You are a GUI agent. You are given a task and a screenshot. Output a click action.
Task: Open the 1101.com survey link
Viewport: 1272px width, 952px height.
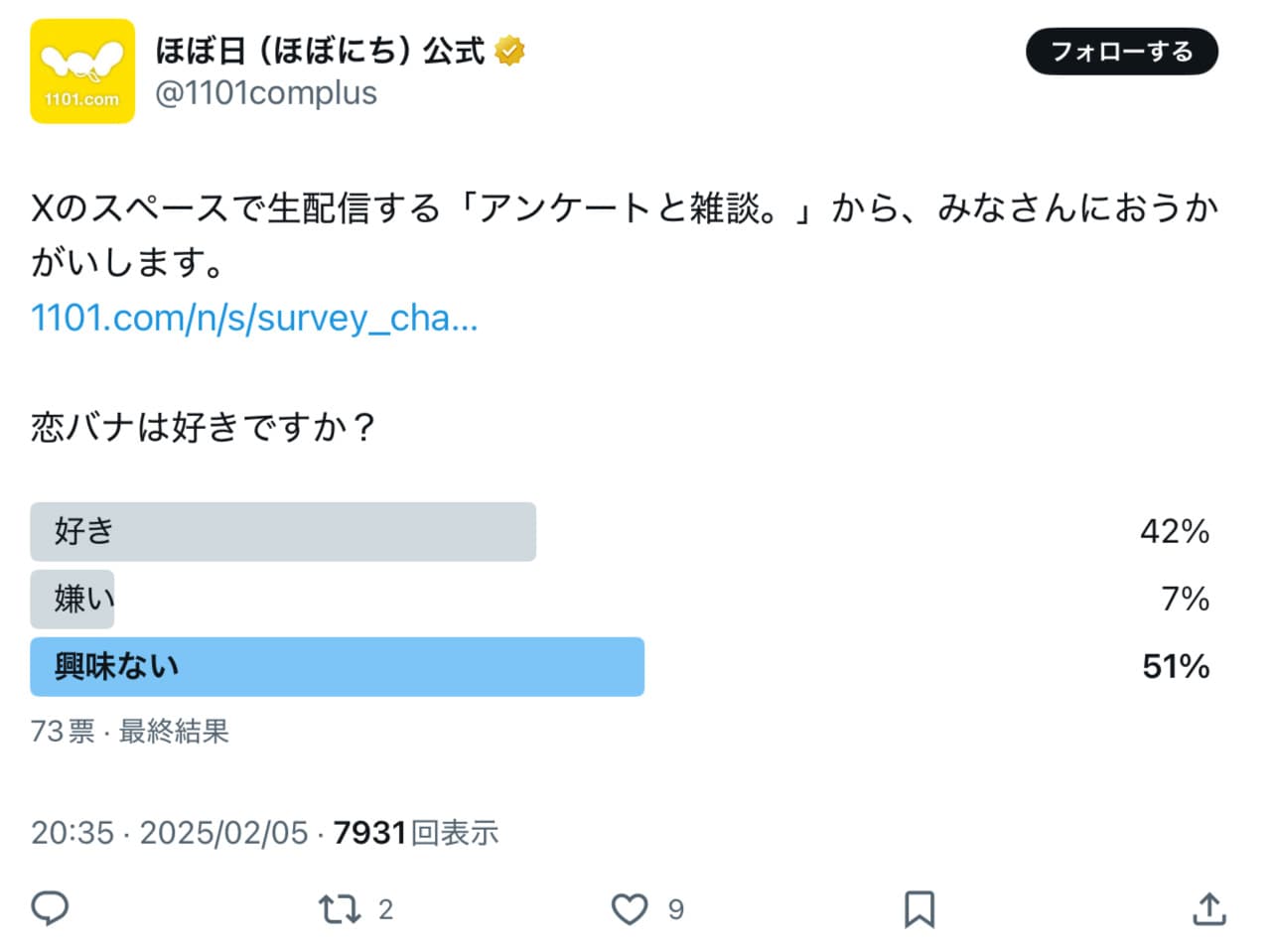pyautogui.click(x=254, y=318)
